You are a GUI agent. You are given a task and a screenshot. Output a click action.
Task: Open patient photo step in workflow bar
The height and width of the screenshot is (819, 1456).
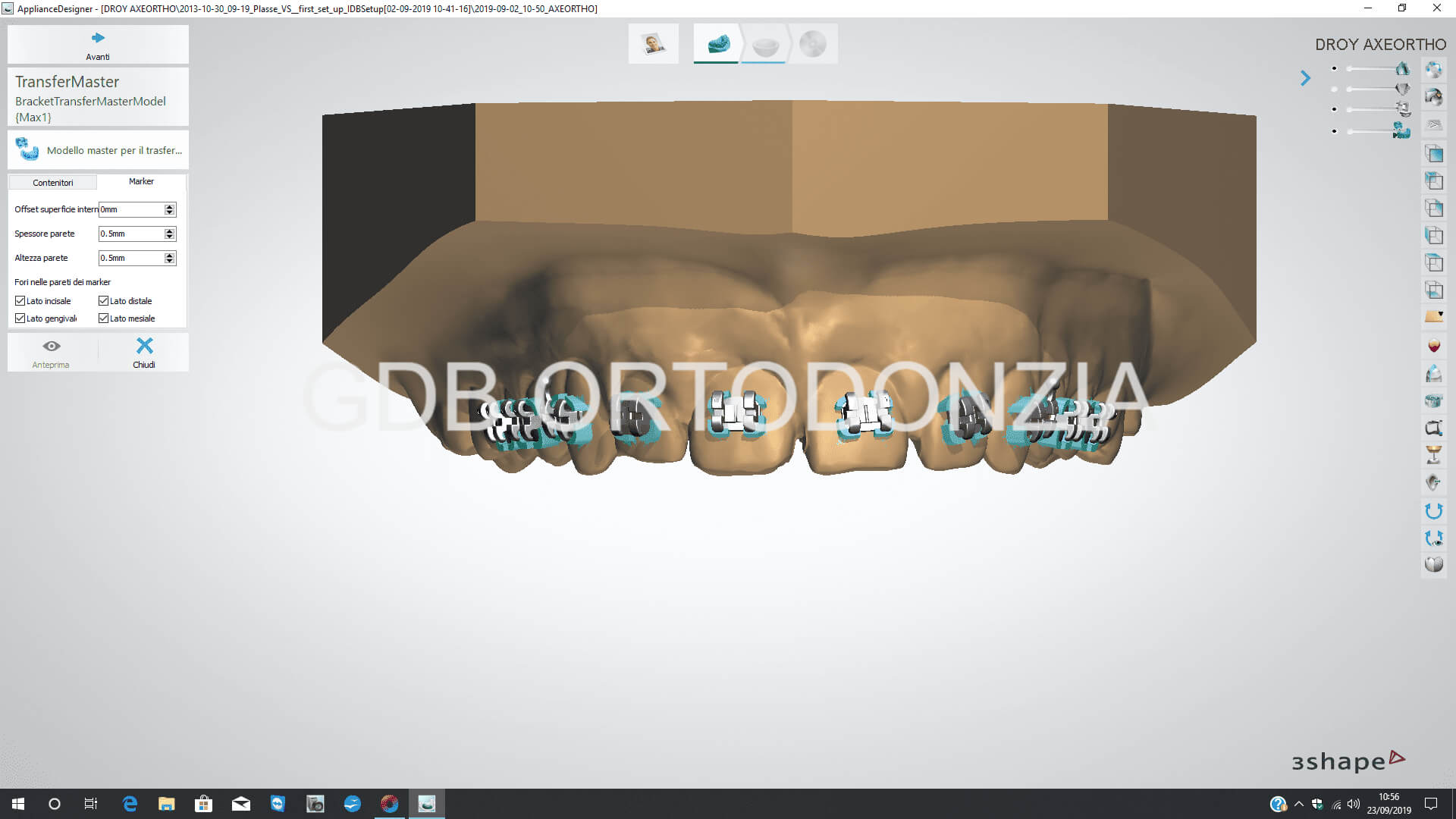click(653, 44)
